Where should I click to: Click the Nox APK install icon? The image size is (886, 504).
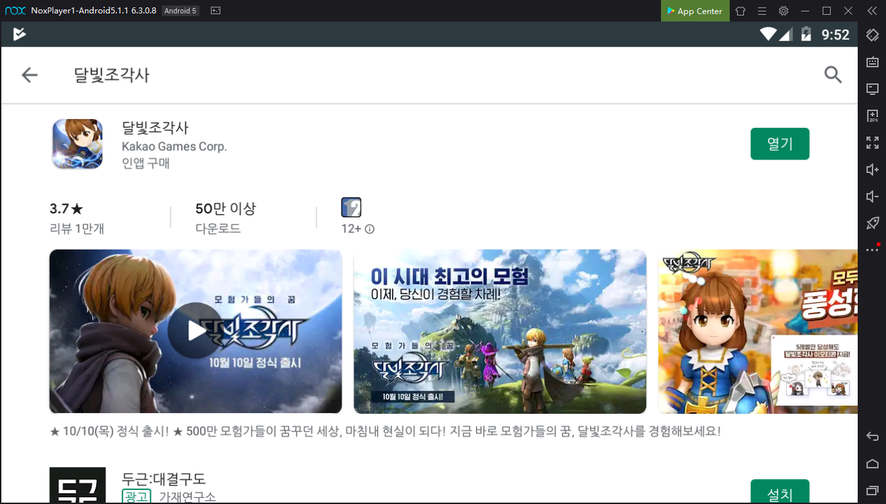pyautogui.click(x=872, y=116)
